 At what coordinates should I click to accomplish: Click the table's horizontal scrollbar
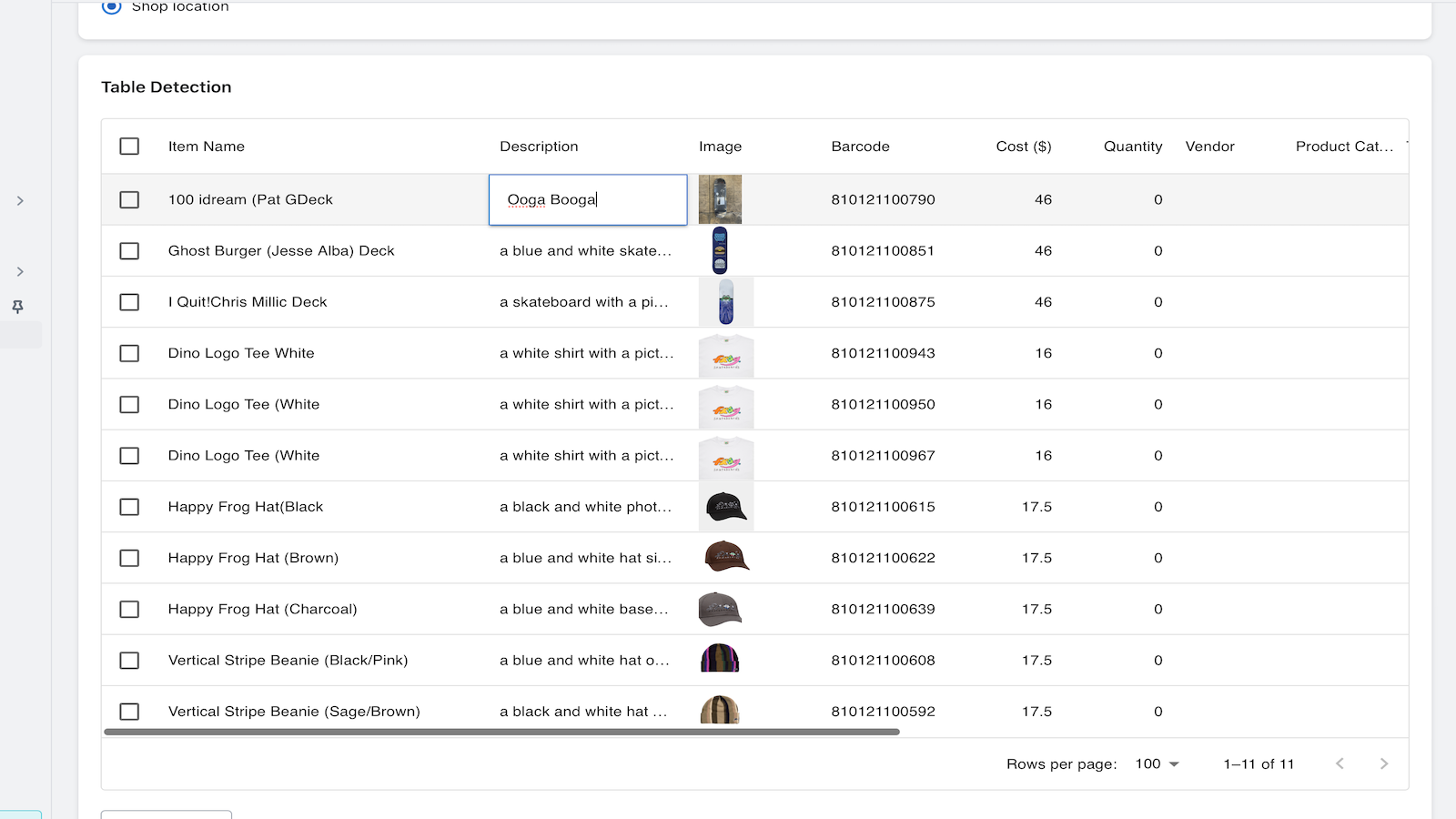[499, 731]
